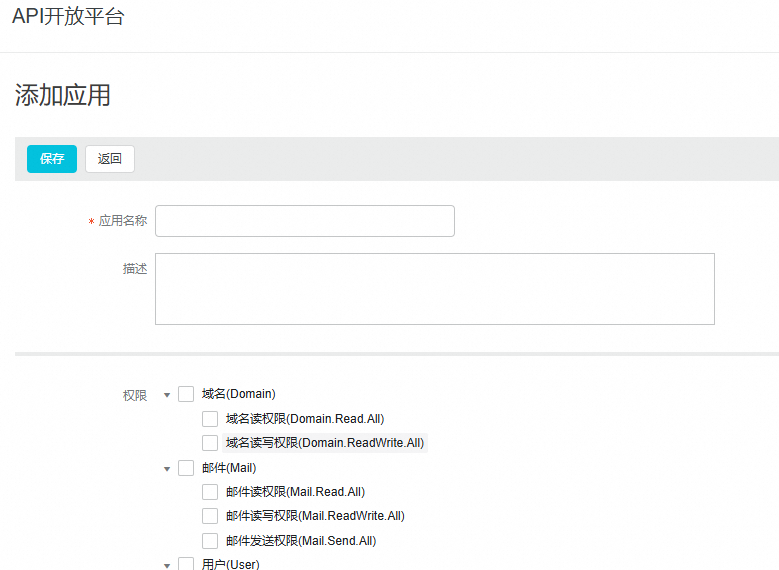Image resolution: width=779 pixels, height=570 pixels.
Task: Focus the 应用名称 input field
Action: pyautogui.click(x=304, y=221)
